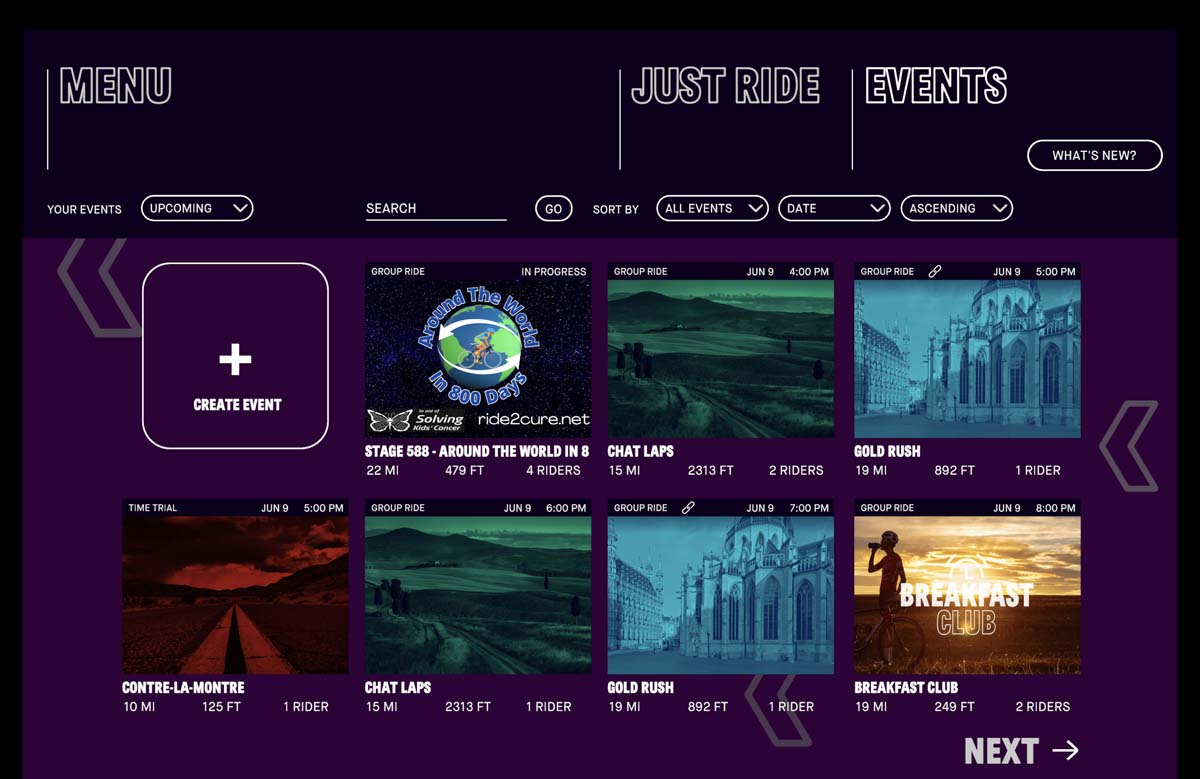Screen dimensions: 1200x779
Task: Click into the SEARCH input field
Action: (x=436, y=208)
